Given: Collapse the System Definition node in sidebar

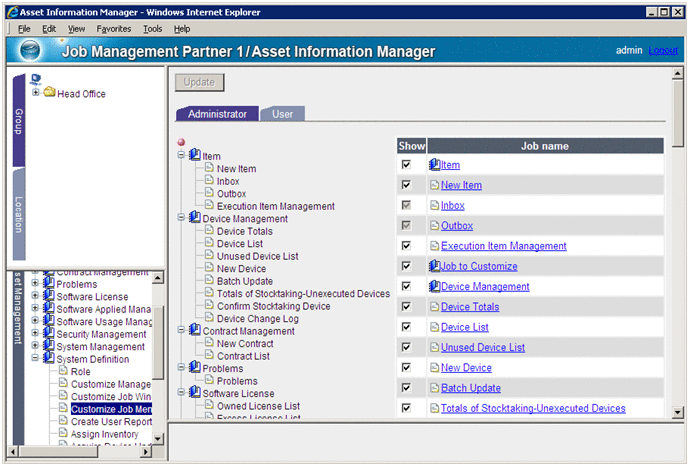Looking at the screenshot, I should [36, 359].
